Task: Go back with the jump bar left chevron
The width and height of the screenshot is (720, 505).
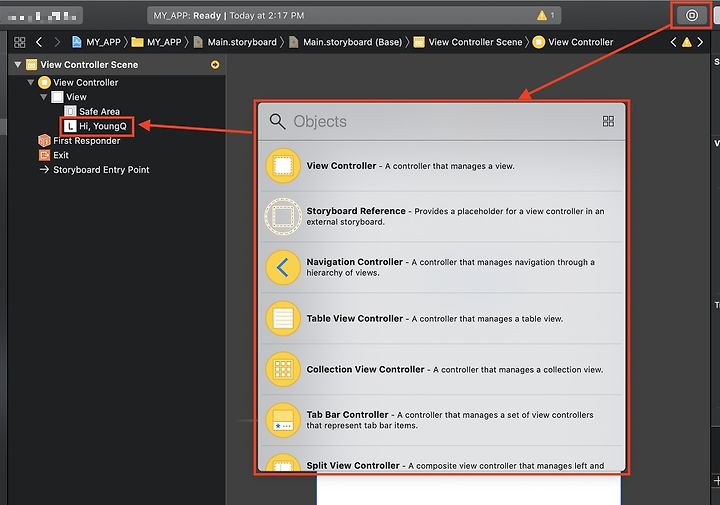Action: coord(39,42)
